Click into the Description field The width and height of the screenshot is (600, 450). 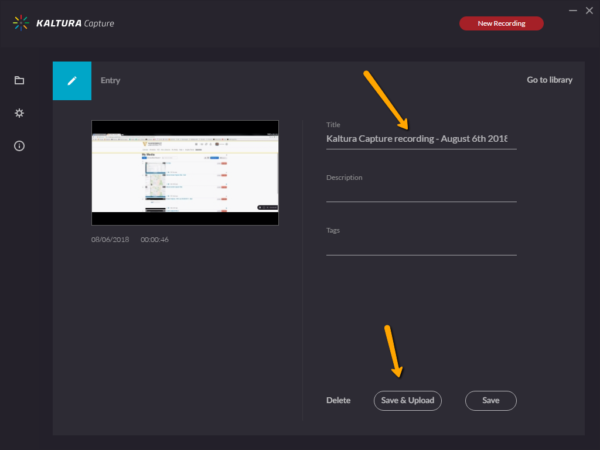click(x=420, y=192)
